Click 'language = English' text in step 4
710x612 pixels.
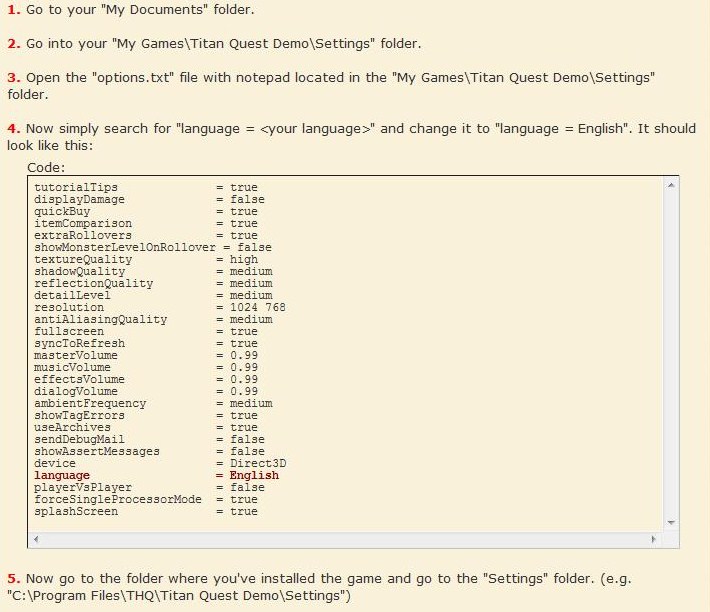pos(561,129)
